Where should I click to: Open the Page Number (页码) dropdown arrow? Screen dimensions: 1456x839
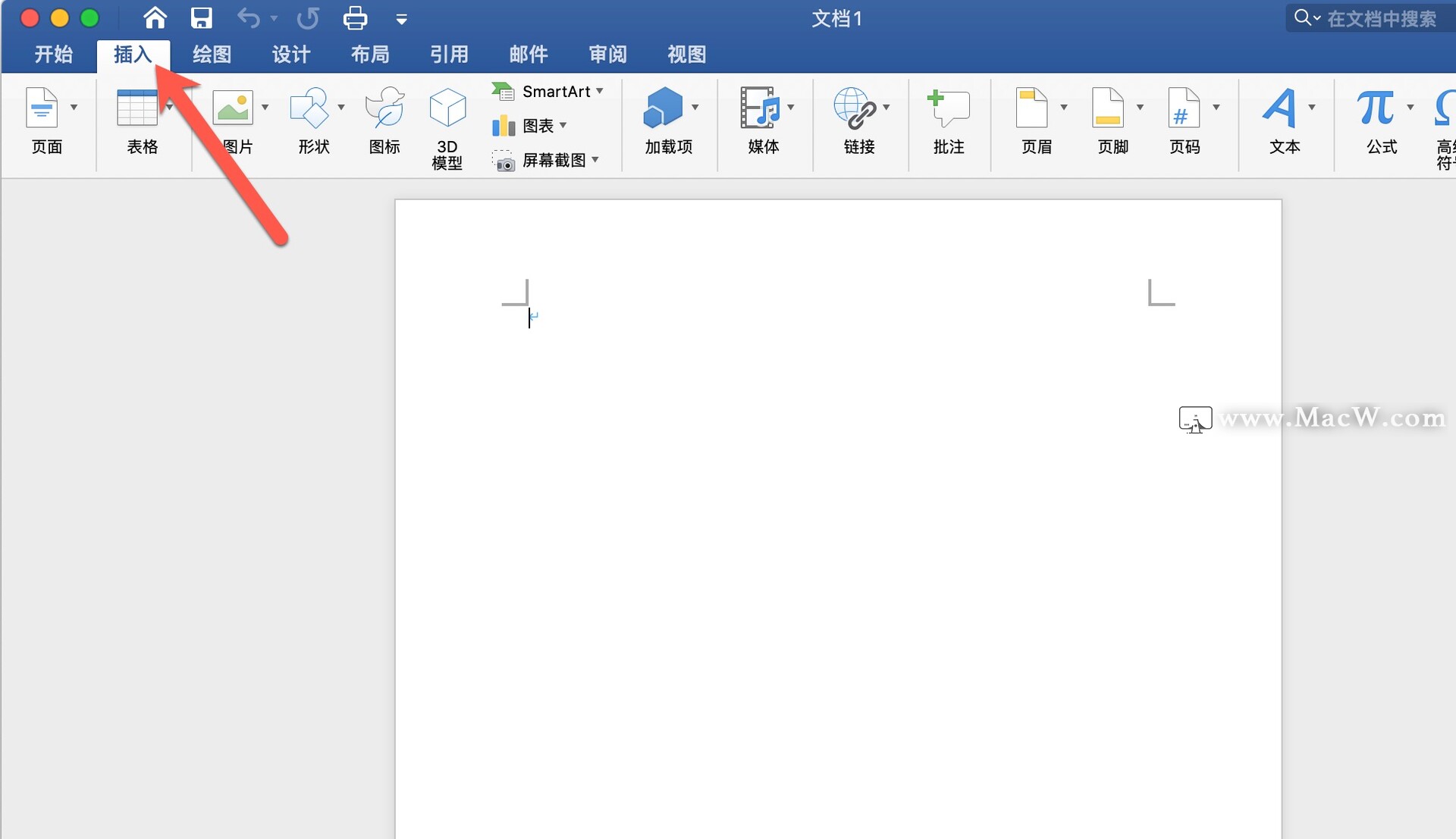click(1216, 108)
